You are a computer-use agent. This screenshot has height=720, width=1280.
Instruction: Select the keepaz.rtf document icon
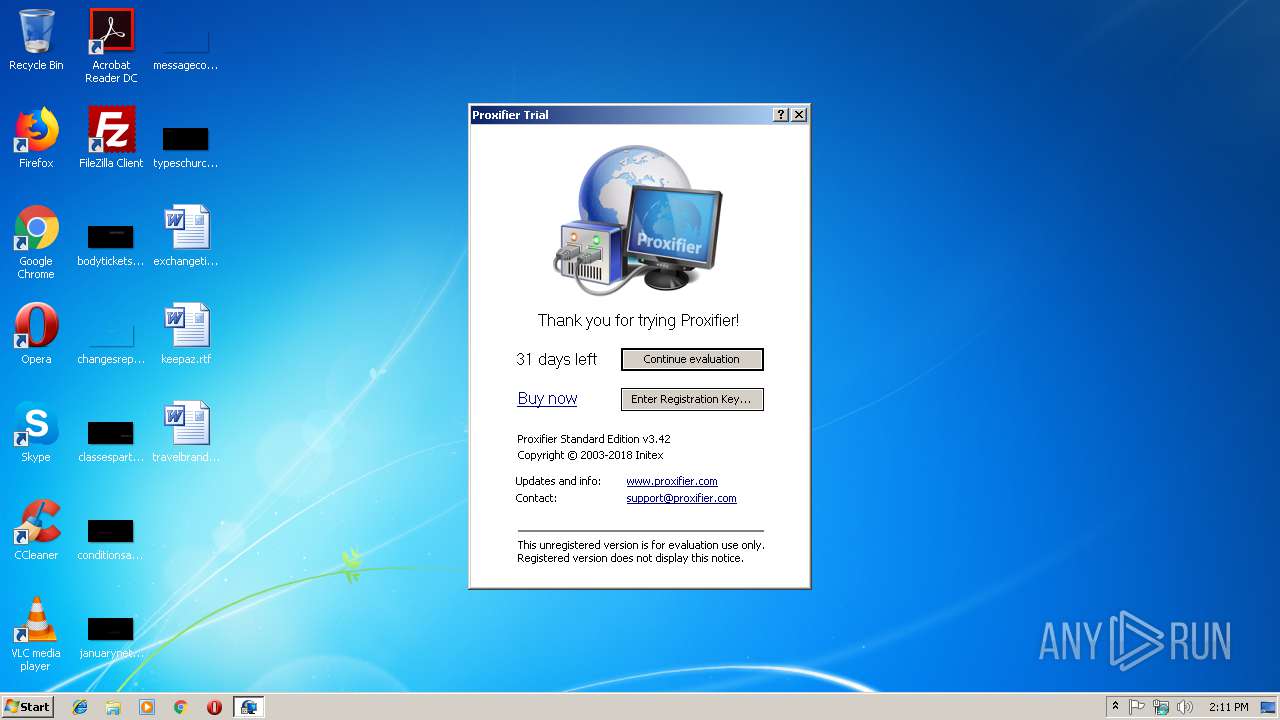[185, 334]
